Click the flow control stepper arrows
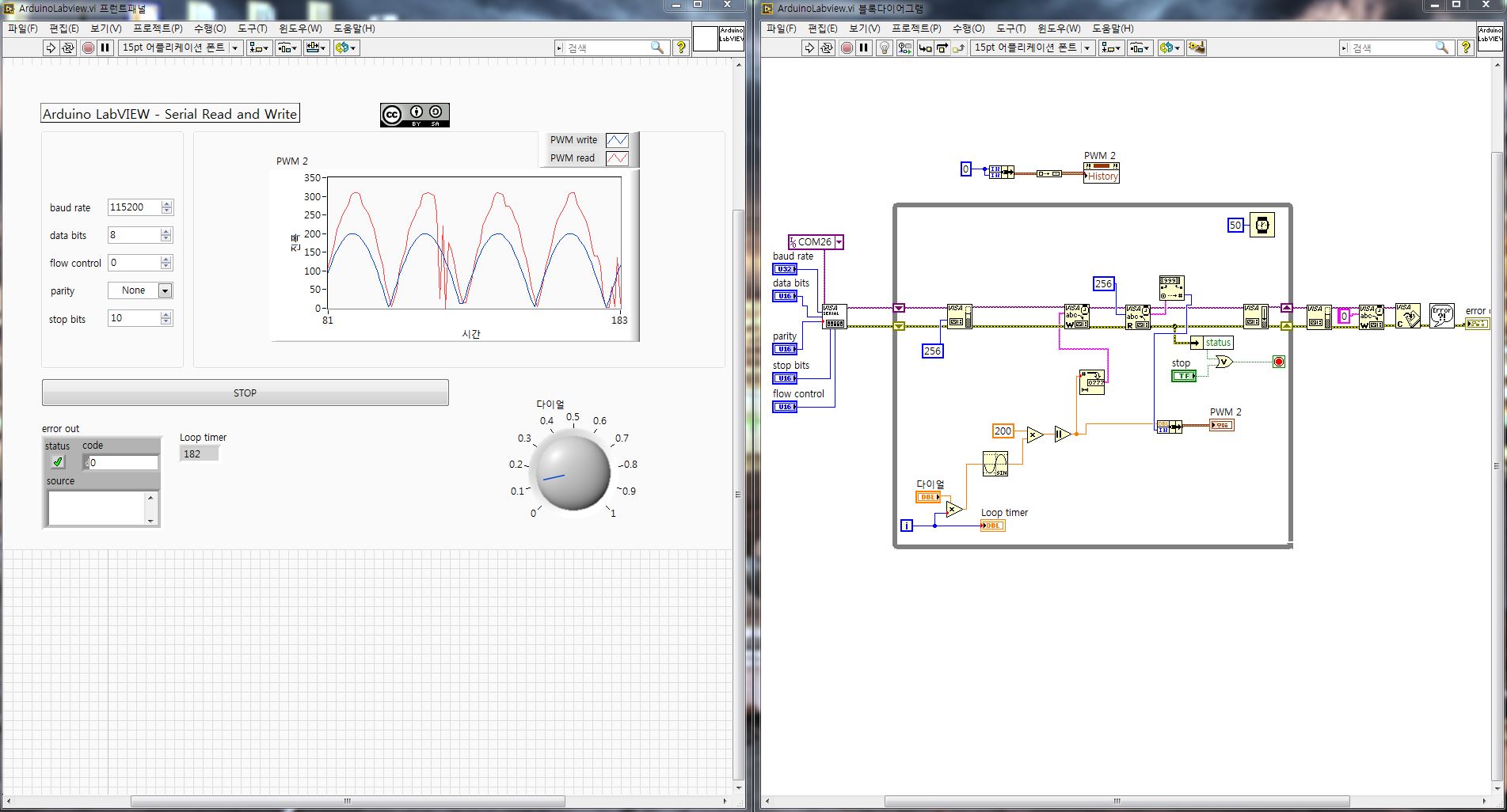The width and height of the screenshot is (1507, 812). pyautogui.click(x=166, y=263)
